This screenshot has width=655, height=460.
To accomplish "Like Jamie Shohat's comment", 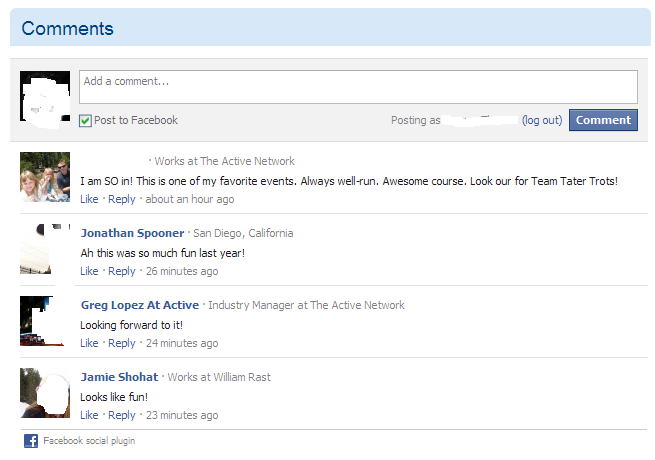I will [x=89, y=415].
